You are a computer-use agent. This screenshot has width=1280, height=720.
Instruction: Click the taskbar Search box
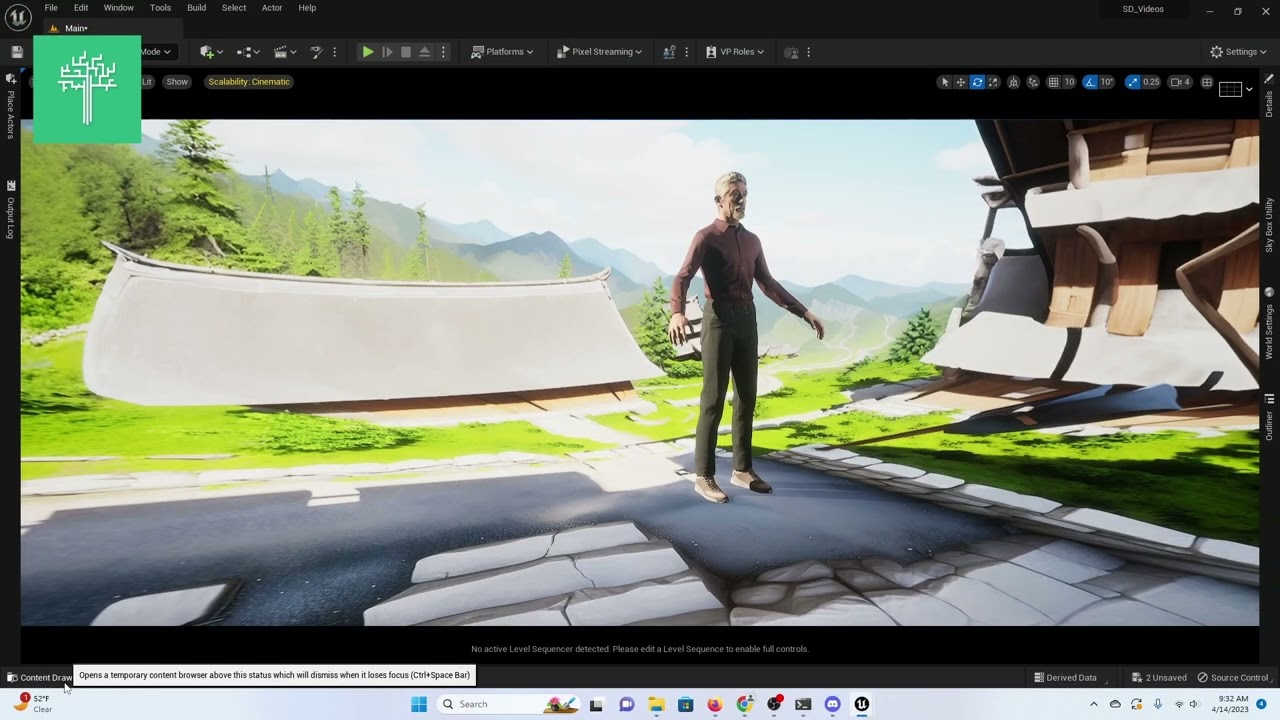[510, 704]
